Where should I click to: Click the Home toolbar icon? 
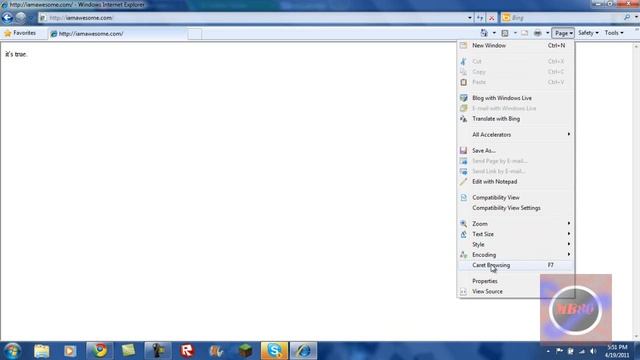click(484, 33)
